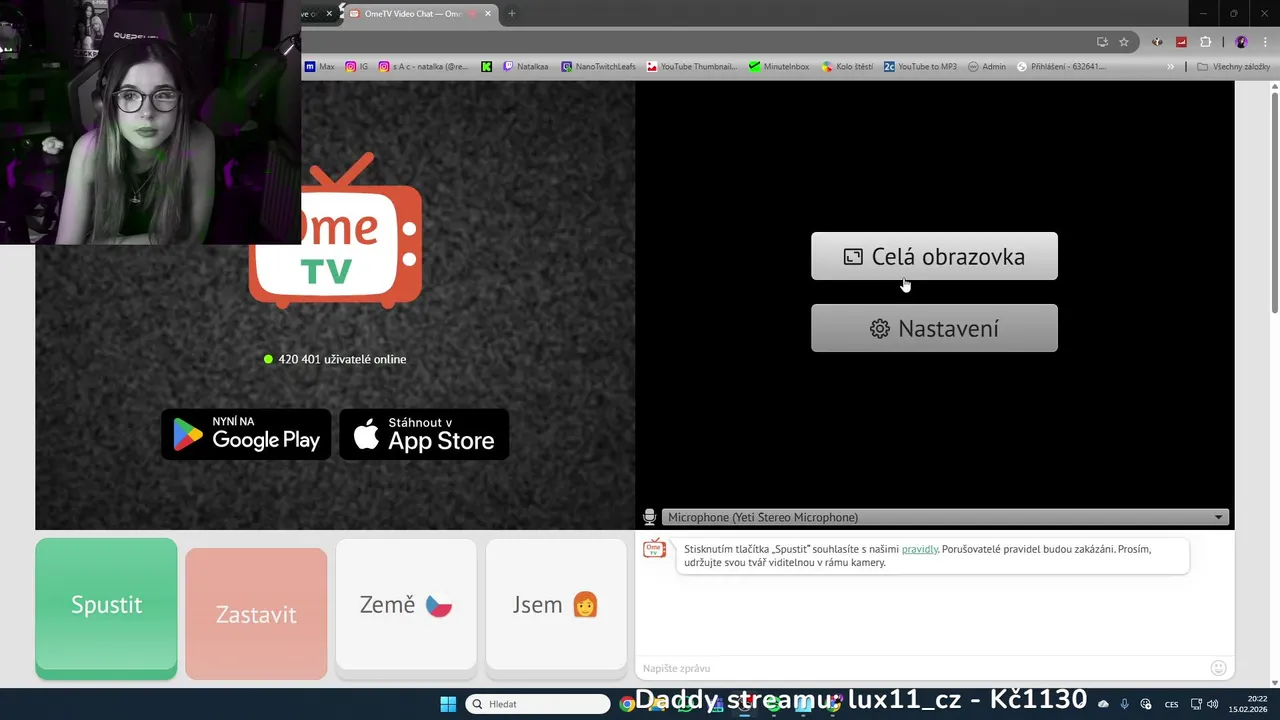
Task: Click the OmeTV avatar in chat message
Action: [654, 548]
